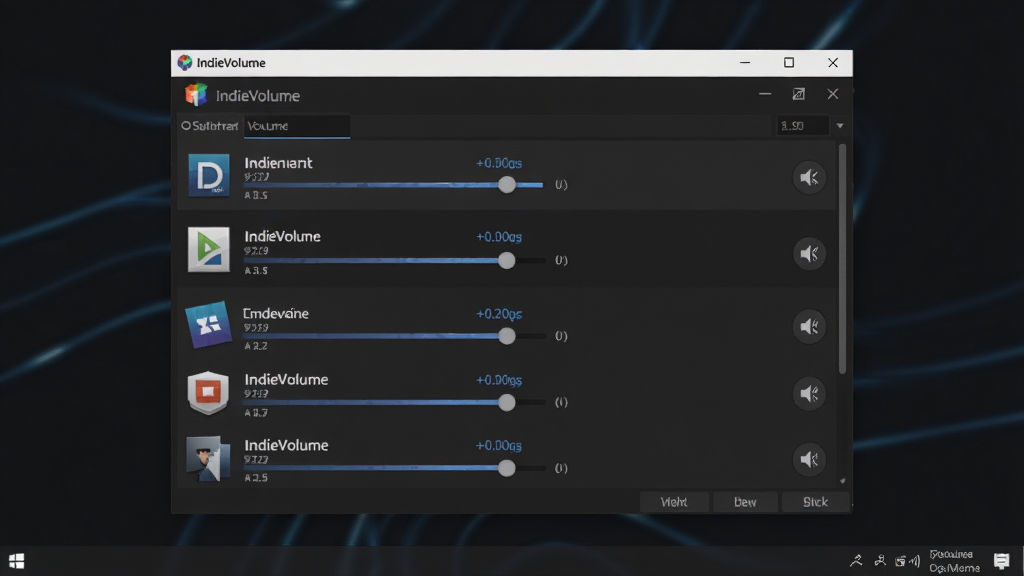The height and width of the screenshot is (576, 1024).
Task: Click the Emdevane name label
Action: click(276, 313)
